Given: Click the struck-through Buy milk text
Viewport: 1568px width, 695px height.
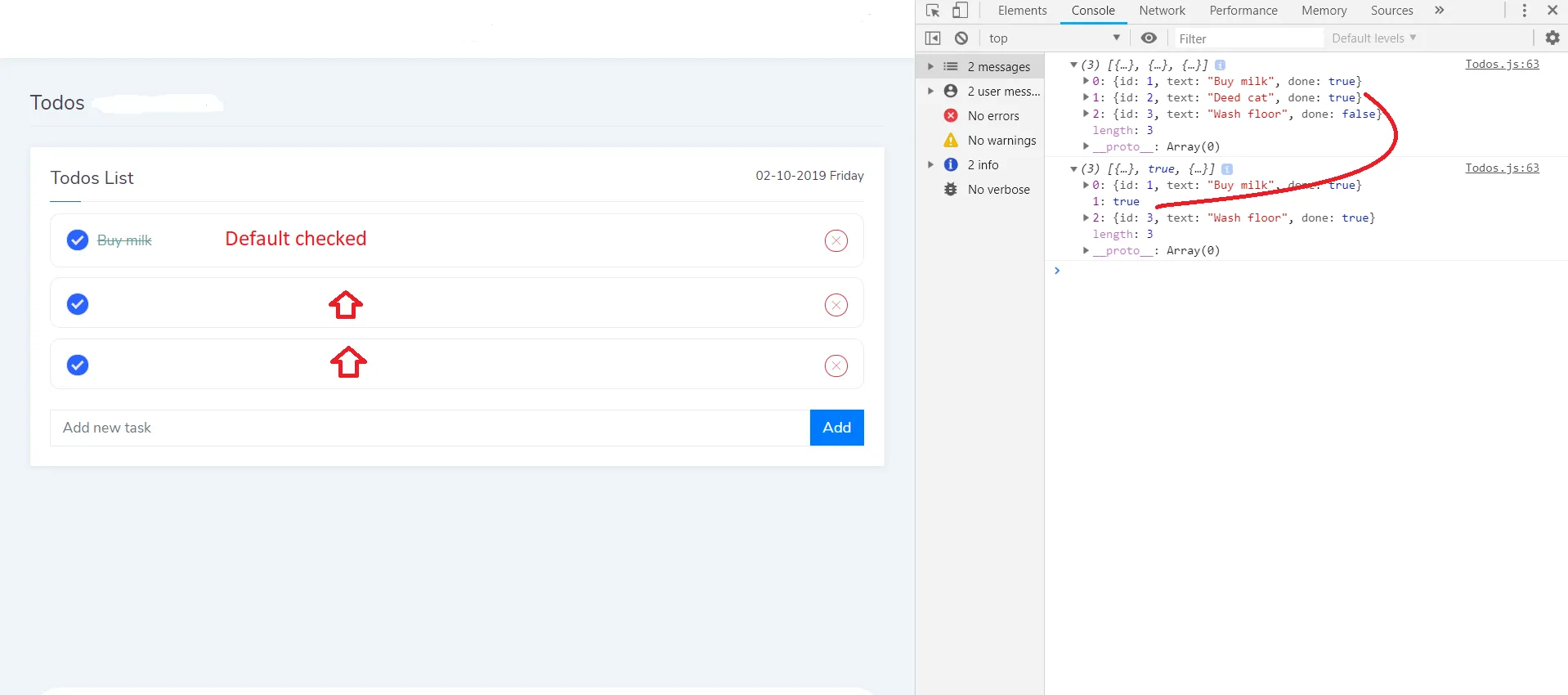Looking at the screenshot, I should click(124, 240).
